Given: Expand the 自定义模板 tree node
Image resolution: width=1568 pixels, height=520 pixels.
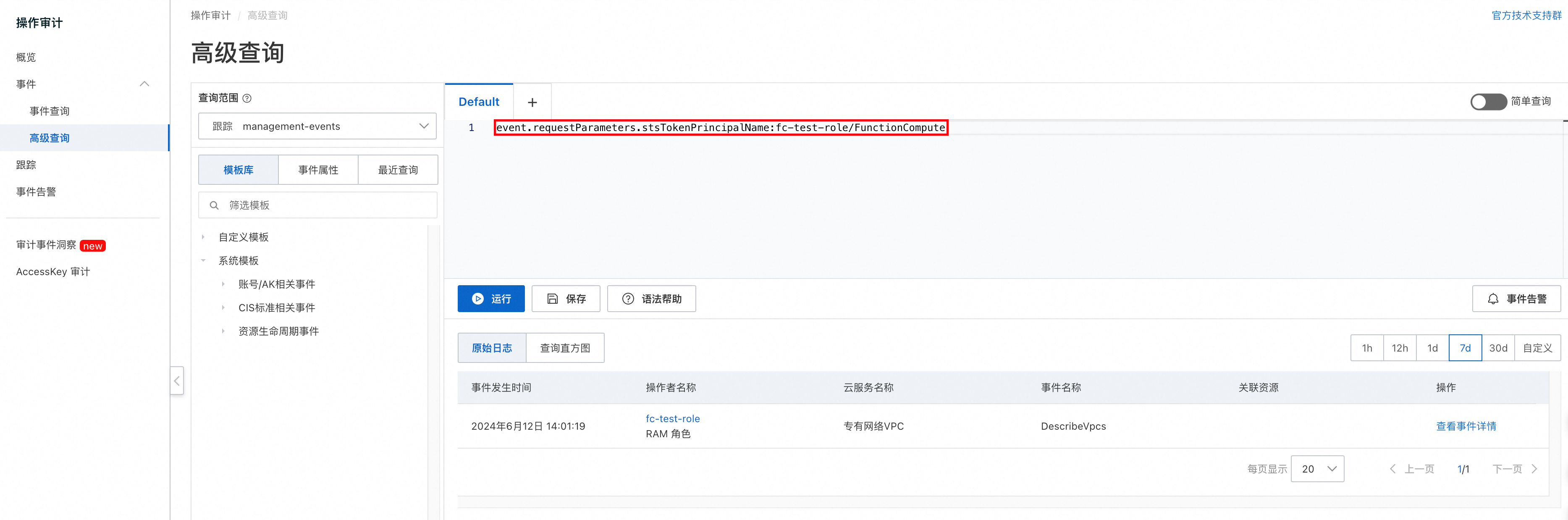Looking at the screenshot, I should 203,237.
